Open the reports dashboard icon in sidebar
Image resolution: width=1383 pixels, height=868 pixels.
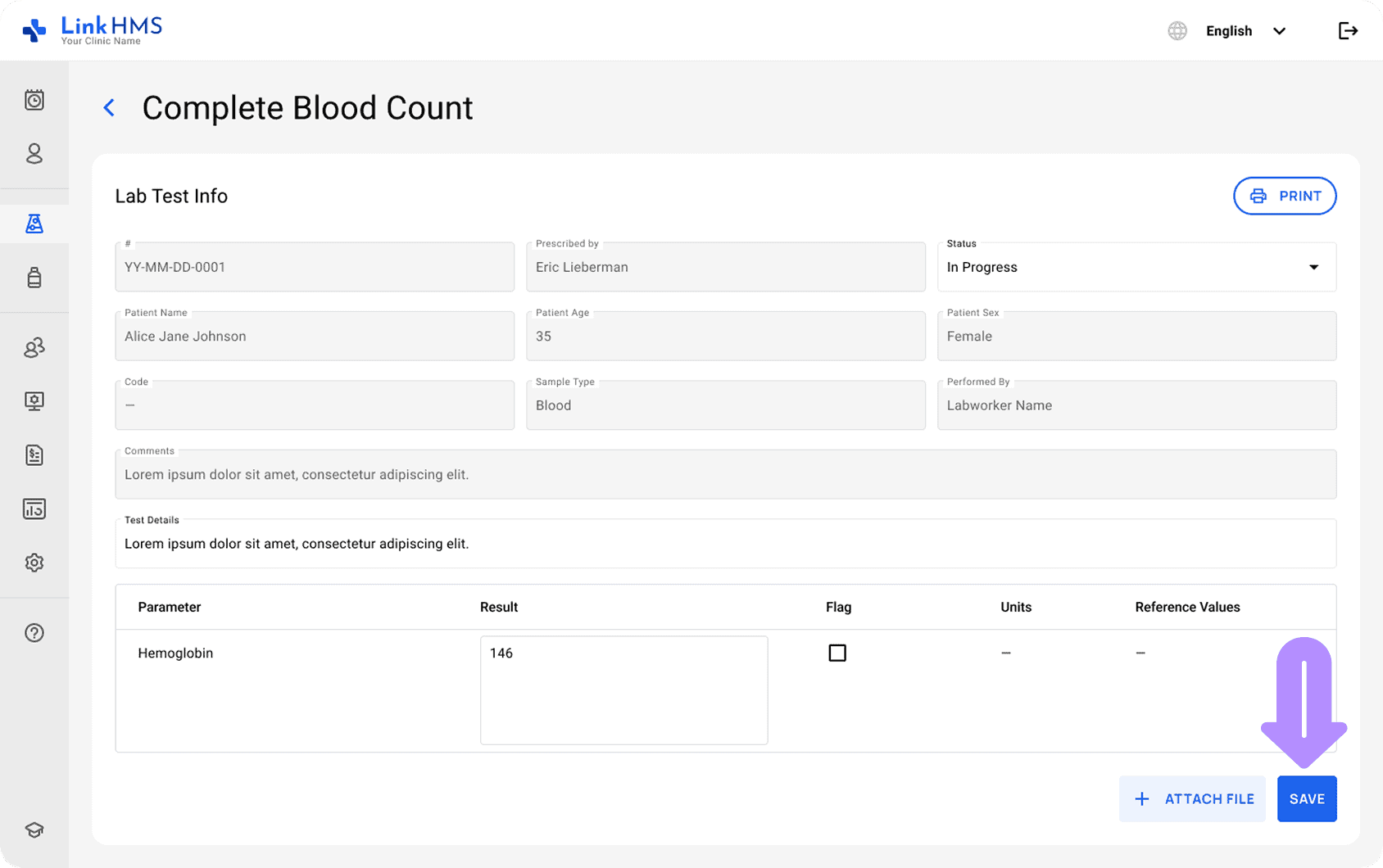click(x=34, y=509)
